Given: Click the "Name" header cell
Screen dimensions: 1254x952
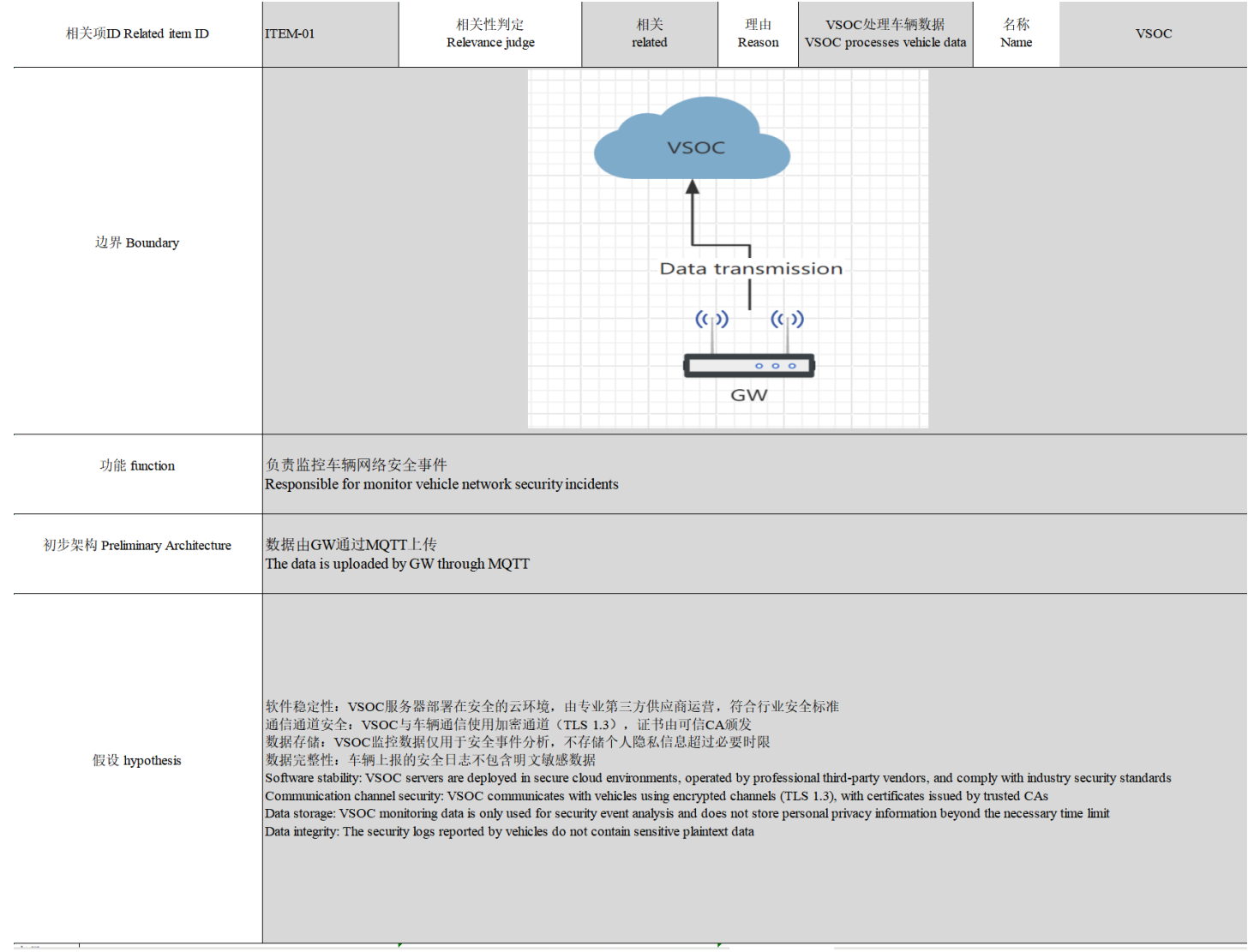Looking at the screenshot, I should click(x=1016, y=34).
